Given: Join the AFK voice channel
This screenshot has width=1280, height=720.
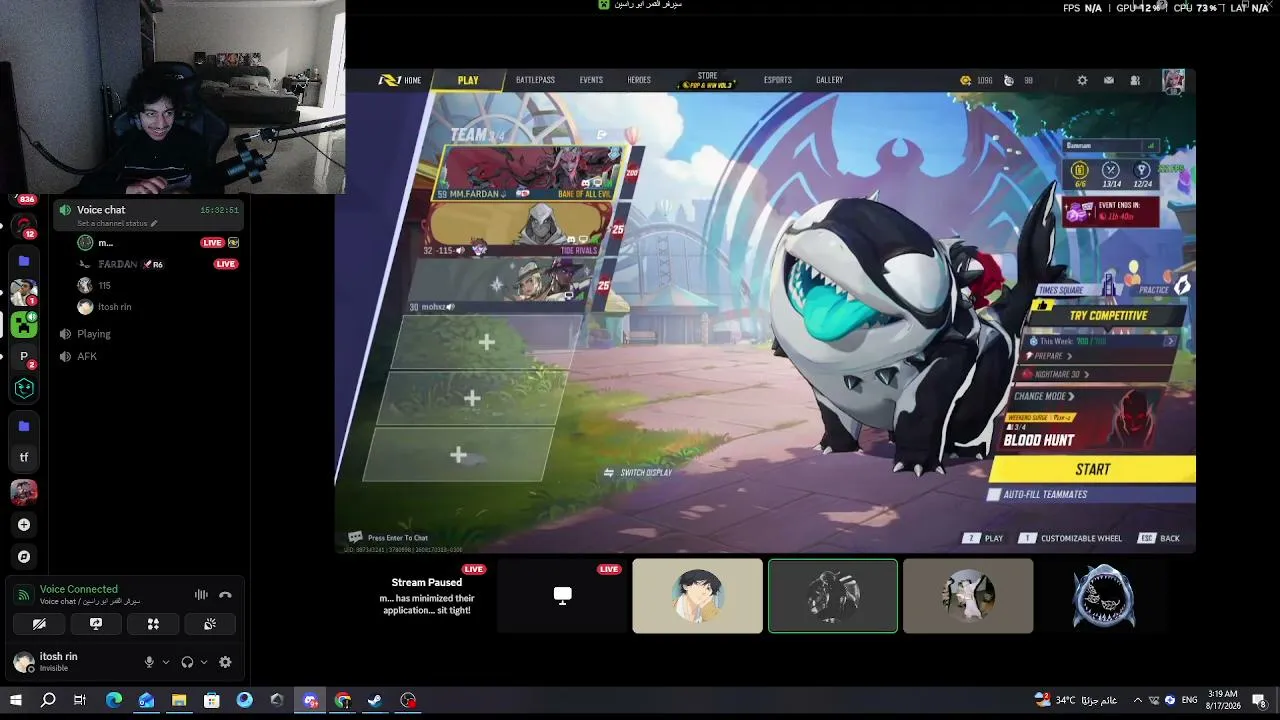Looking at the screenshot, I should pos(86,356).
